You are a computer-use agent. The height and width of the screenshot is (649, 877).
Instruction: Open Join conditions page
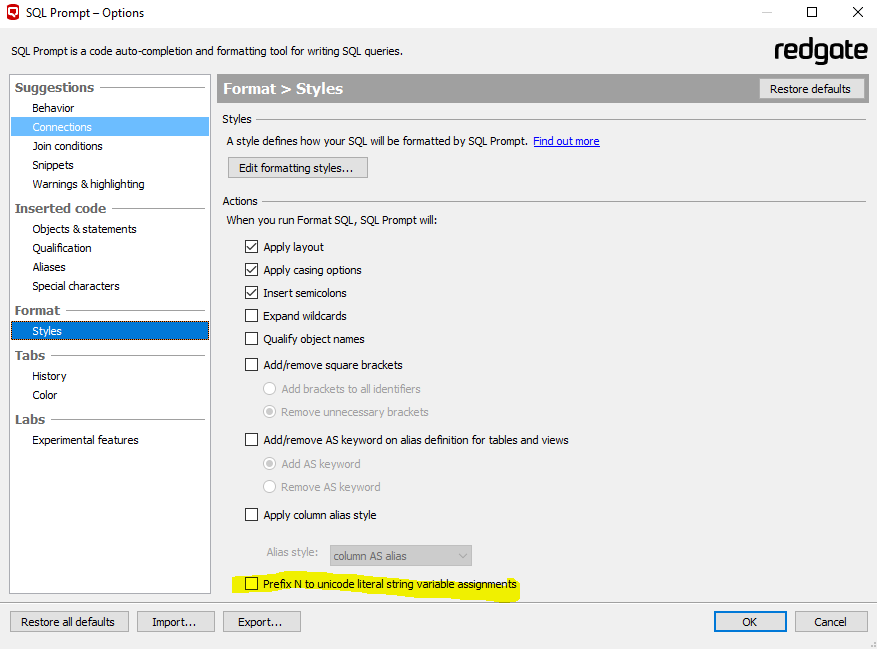[67, 146]
